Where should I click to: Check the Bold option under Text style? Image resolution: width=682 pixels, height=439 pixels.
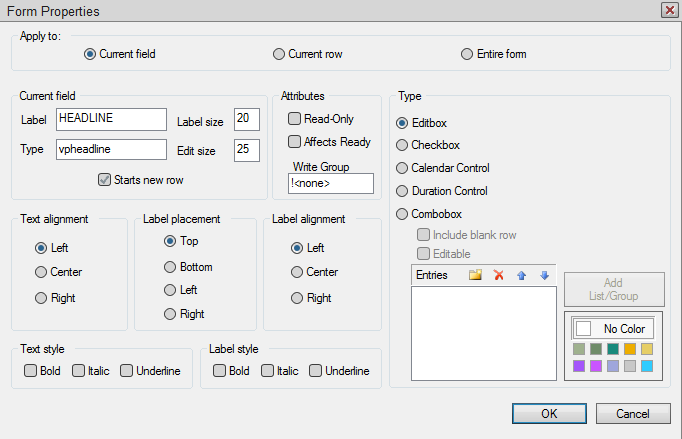[x=31, y=371]
